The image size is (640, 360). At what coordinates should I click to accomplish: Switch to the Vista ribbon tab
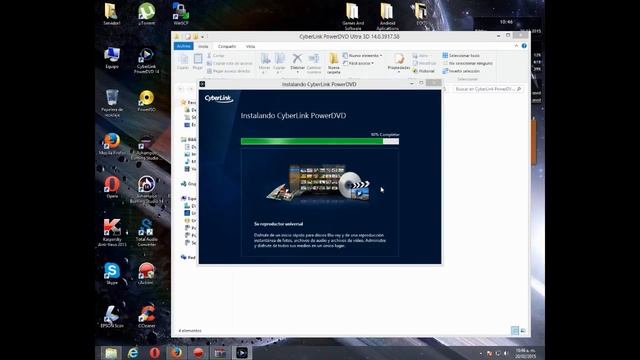coord(250,47)
